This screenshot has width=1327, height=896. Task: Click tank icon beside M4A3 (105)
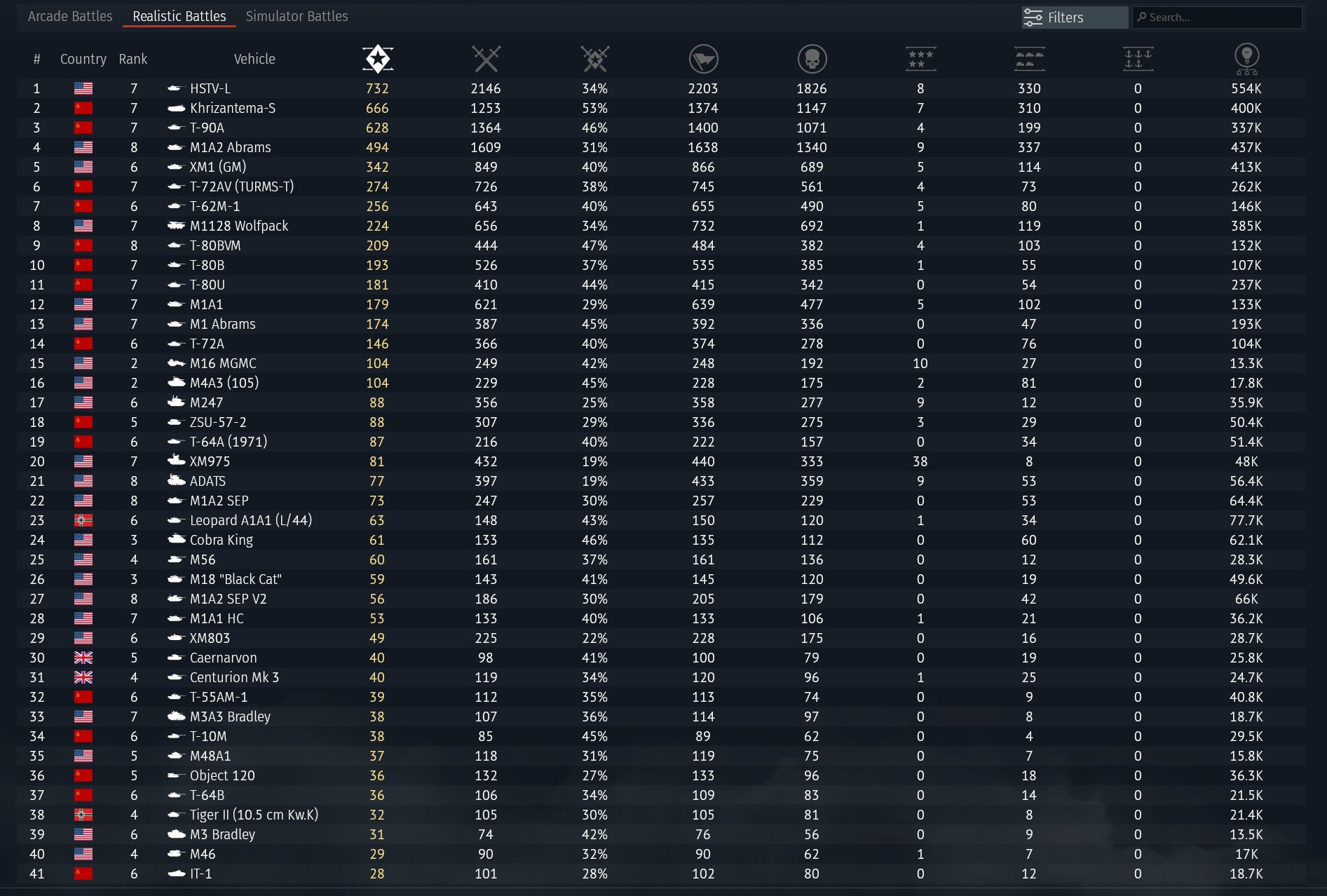tap(176, 383)
